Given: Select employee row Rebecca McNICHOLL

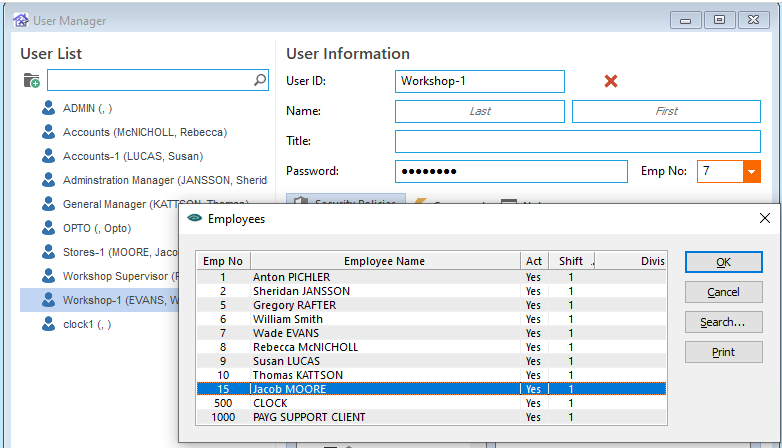Looking at the screenshot, I should 431,347.
